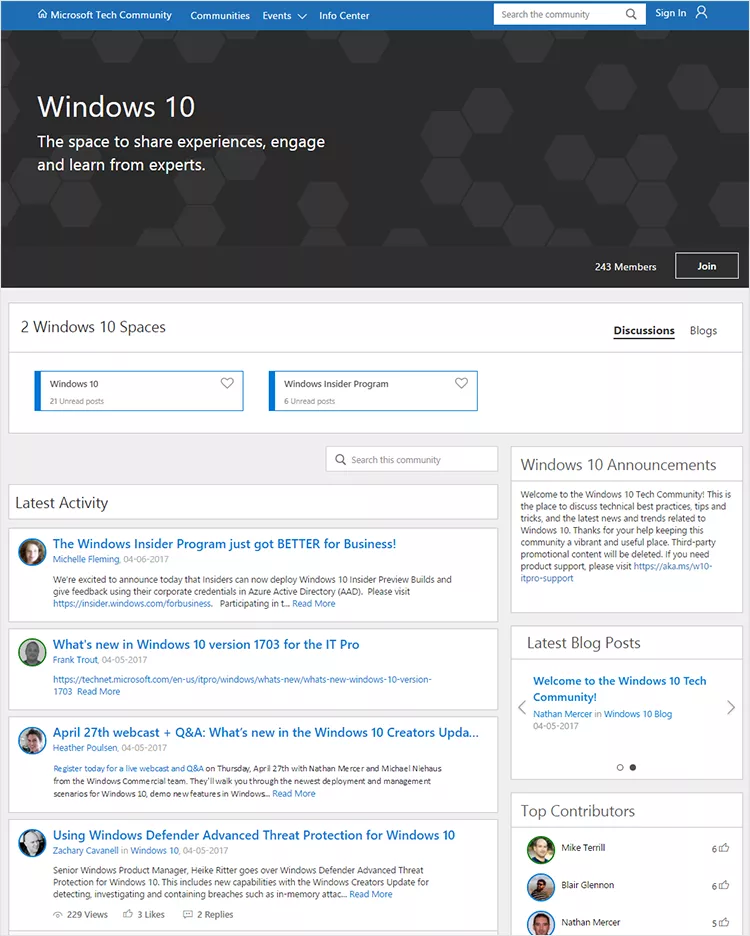
Task: Click the insider.windows.com/forbusiness link
Action: (x=132, y=604)
